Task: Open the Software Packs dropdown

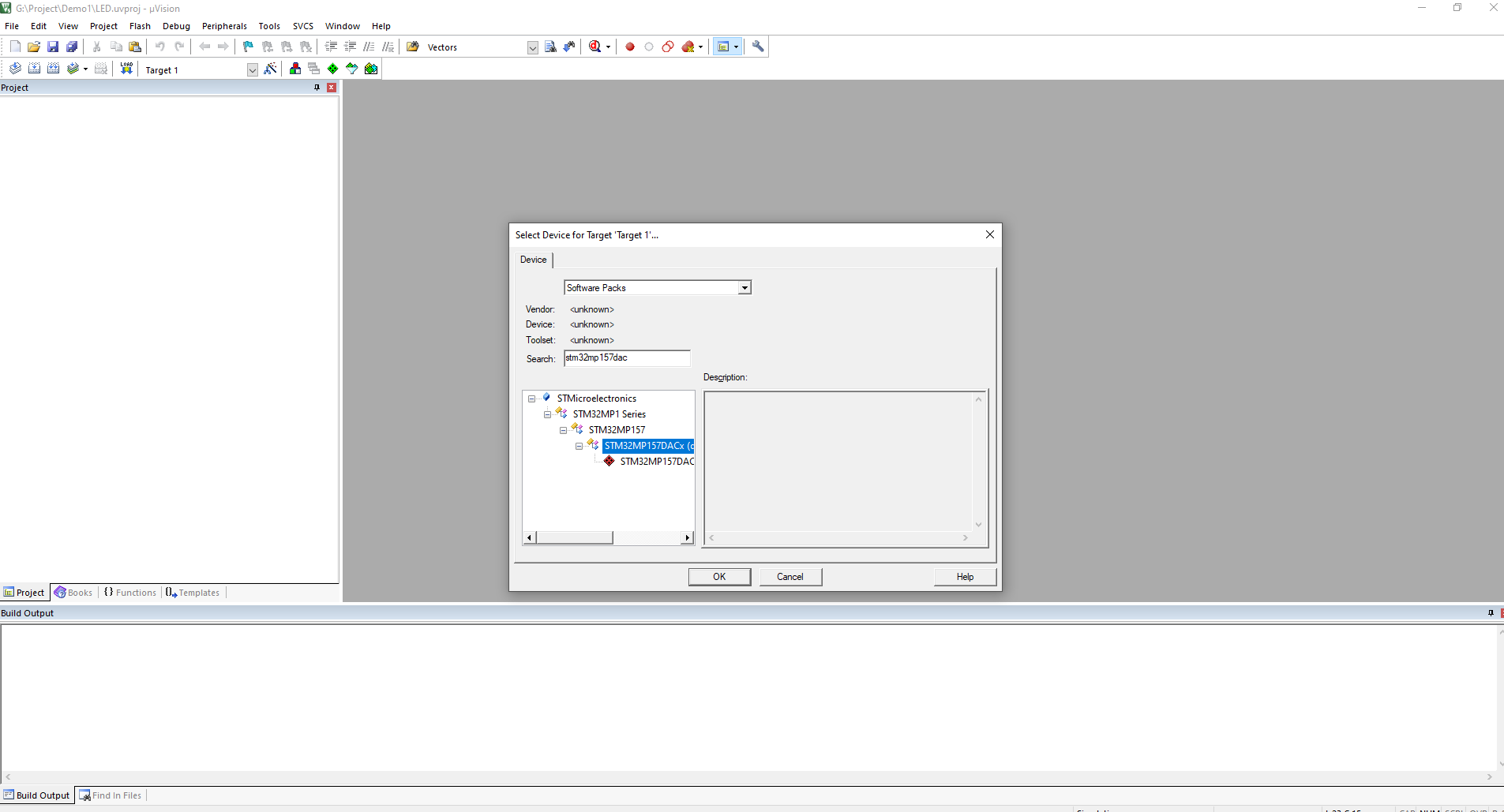Action: [x=744, y=288]
